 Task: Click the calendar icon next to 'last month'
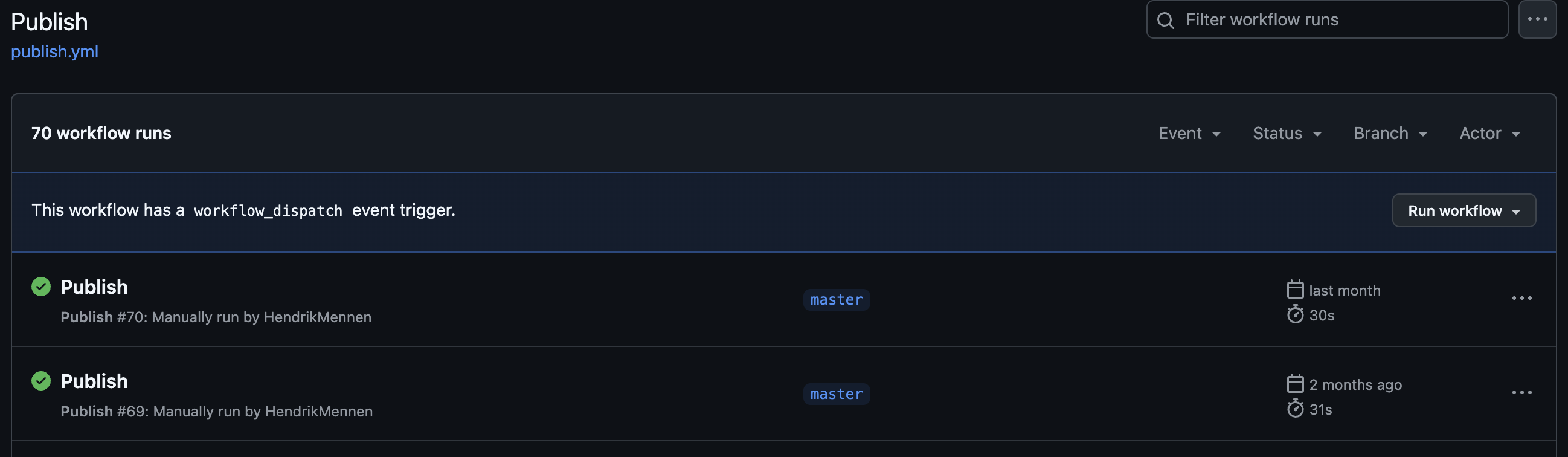1295,290
